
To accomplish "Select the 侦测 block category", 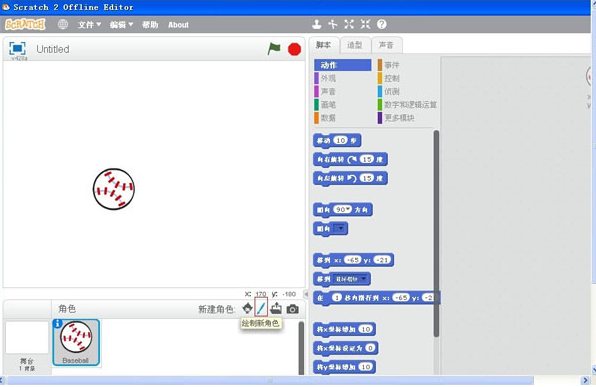I will [x=388, y=92].
